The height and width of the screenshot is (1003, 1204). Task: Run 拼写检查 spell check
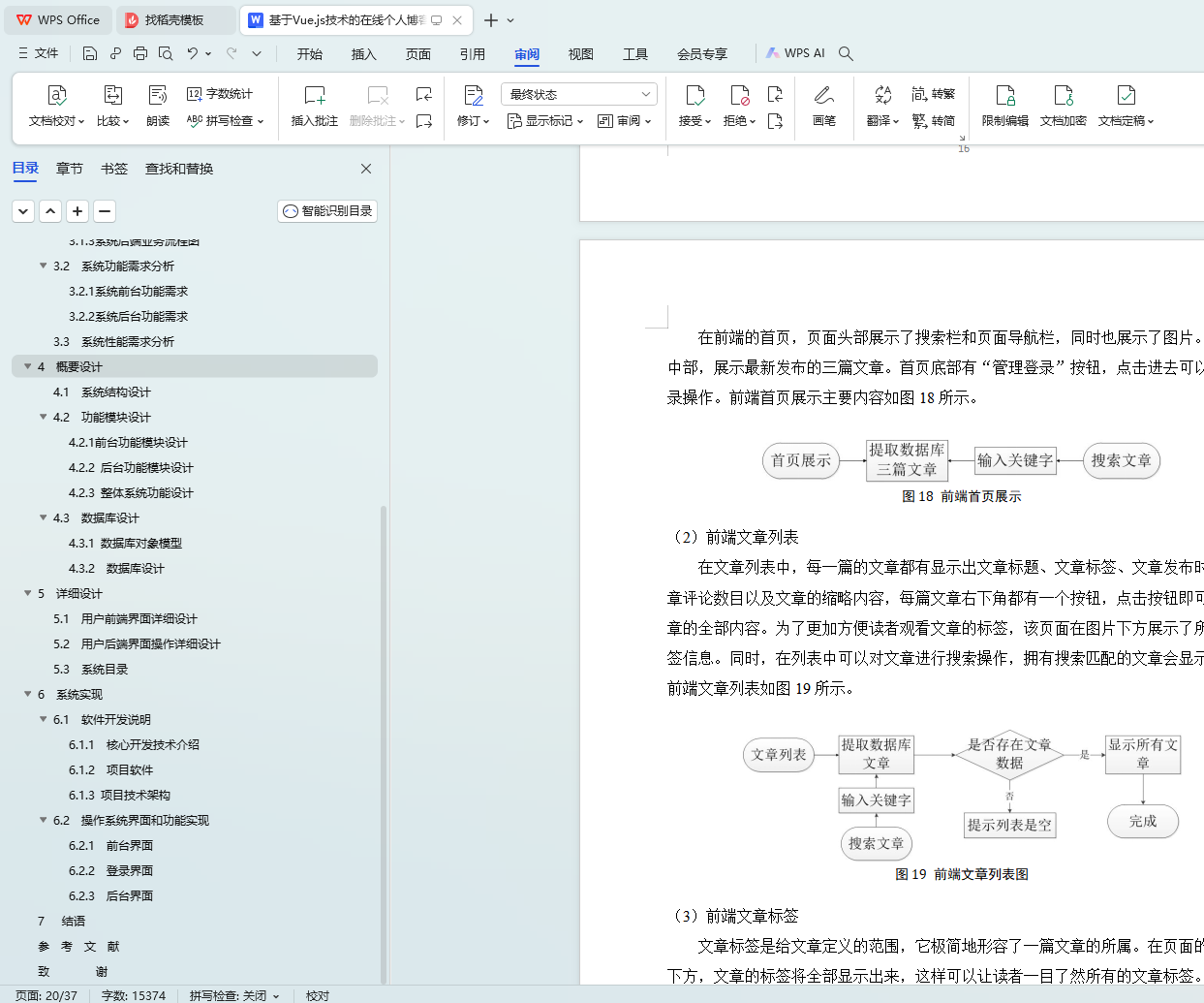click(x=225, y=121)
